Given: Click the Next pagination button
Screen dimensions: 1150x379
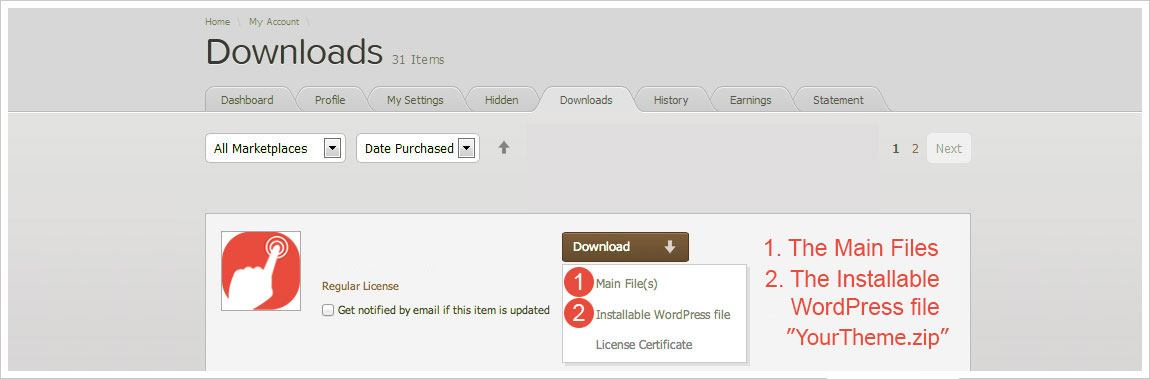Looking at the screenshot, I should tap(948, 148).
